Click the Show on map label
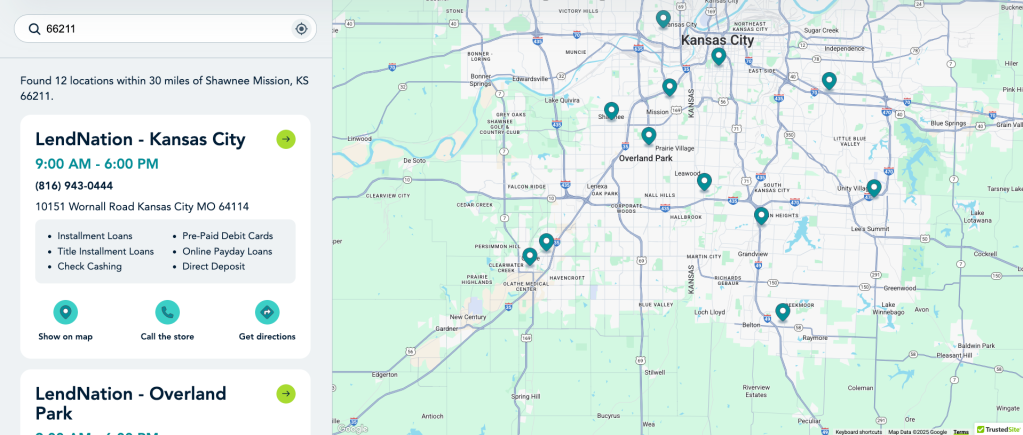Screen dimensions: 1023x435 click(x=65, y=337)
